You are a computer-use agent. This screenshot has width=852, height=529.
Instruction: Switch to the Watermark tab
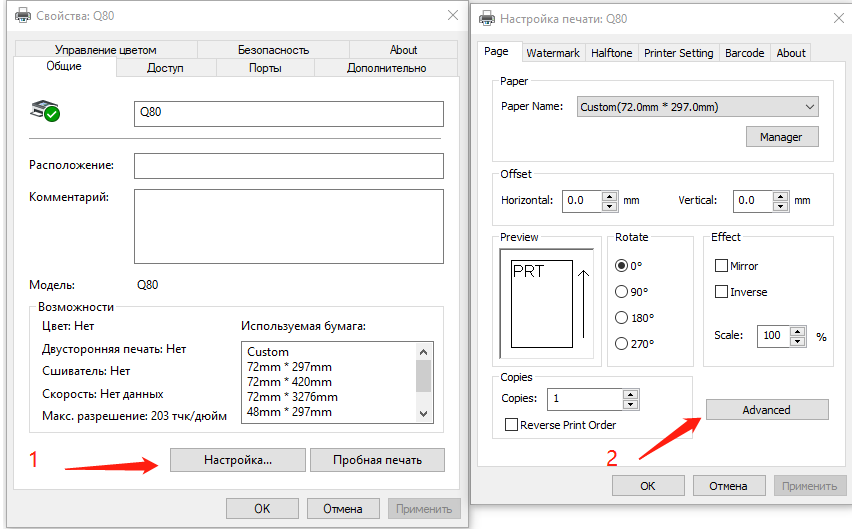point(552,53)
